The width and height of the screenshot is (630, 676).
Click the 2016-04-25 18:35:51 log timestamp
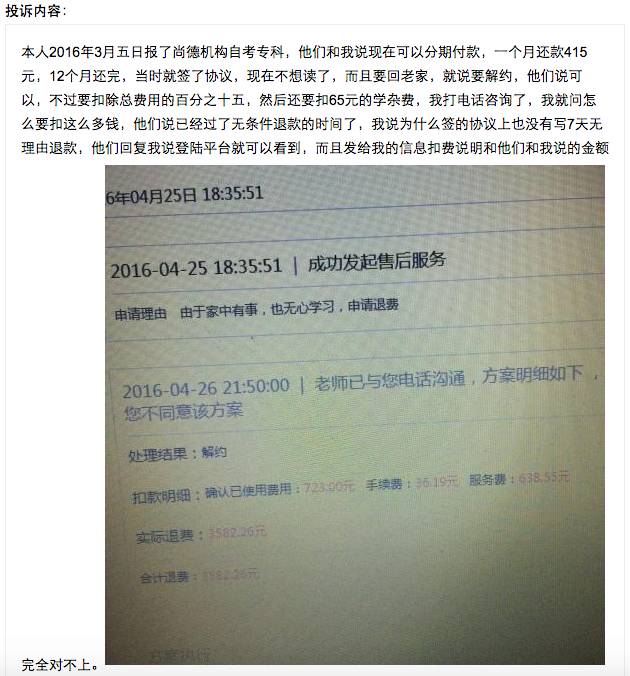click(196, 268)
